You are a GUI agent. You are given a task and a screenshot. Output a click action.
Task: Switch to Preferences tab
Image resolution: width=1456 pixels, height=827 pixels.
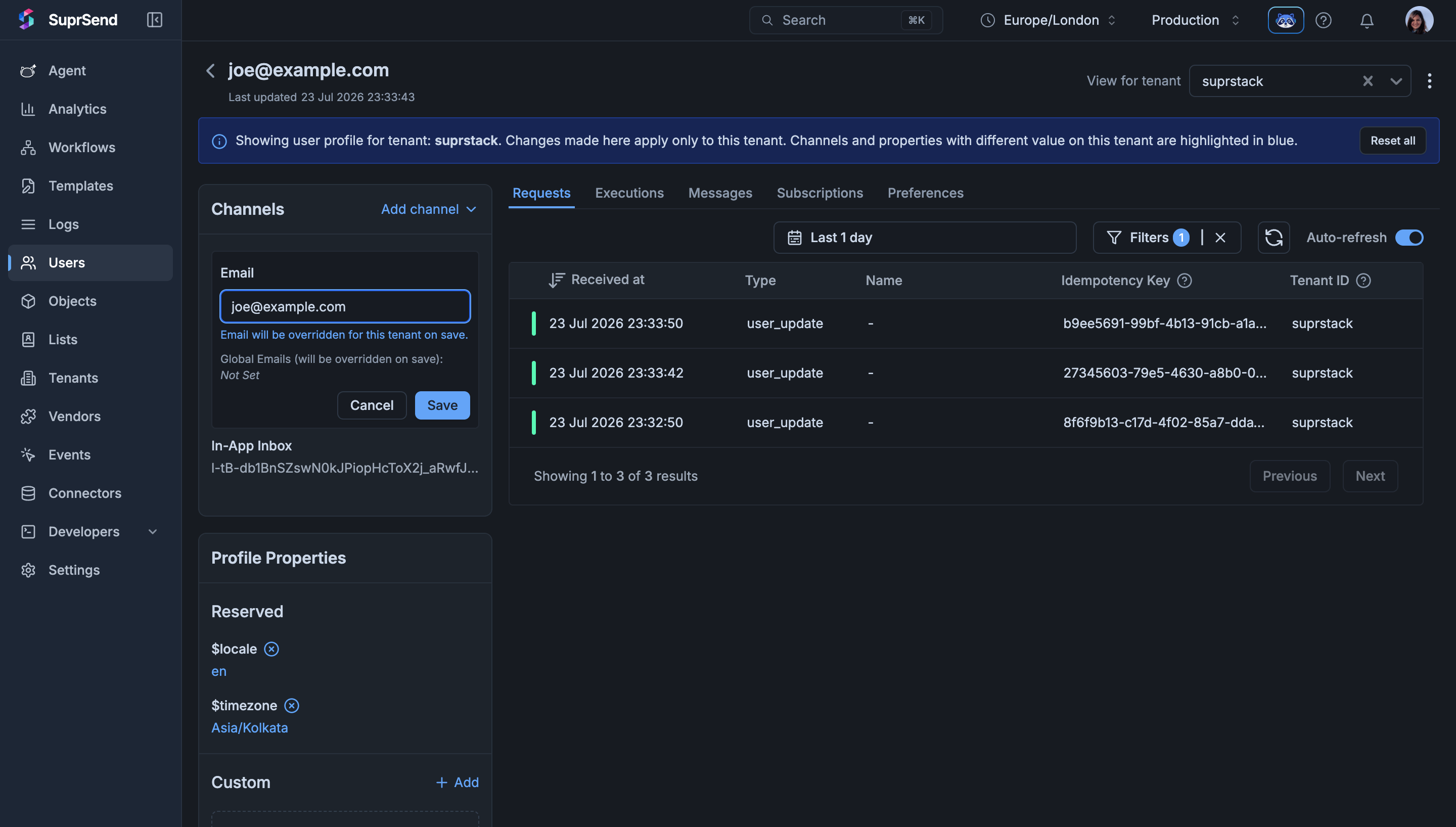[926, 193]
